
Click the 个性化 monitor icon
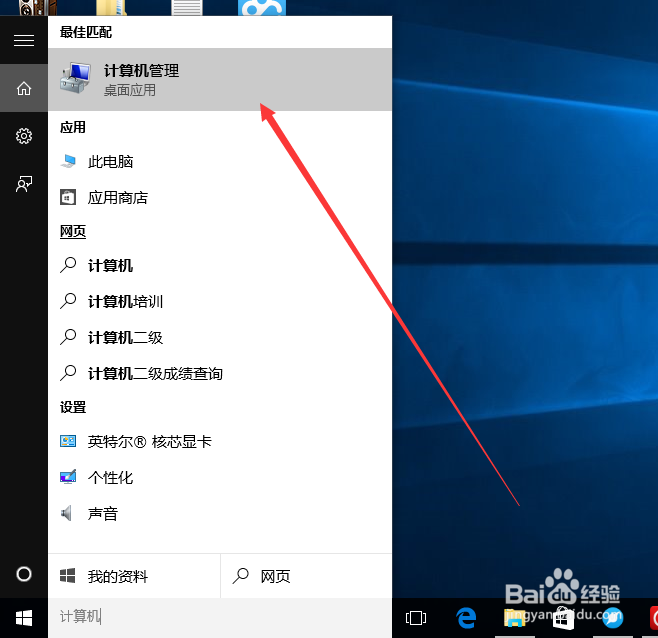68,477
